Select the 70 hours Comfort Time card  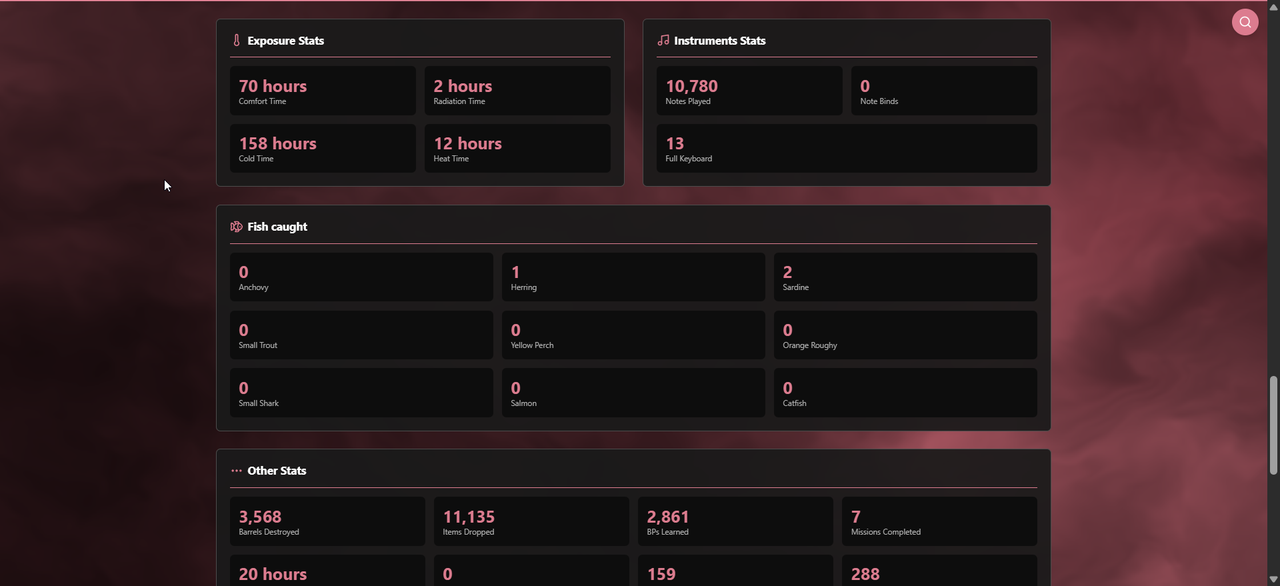[x=323, y=91]
